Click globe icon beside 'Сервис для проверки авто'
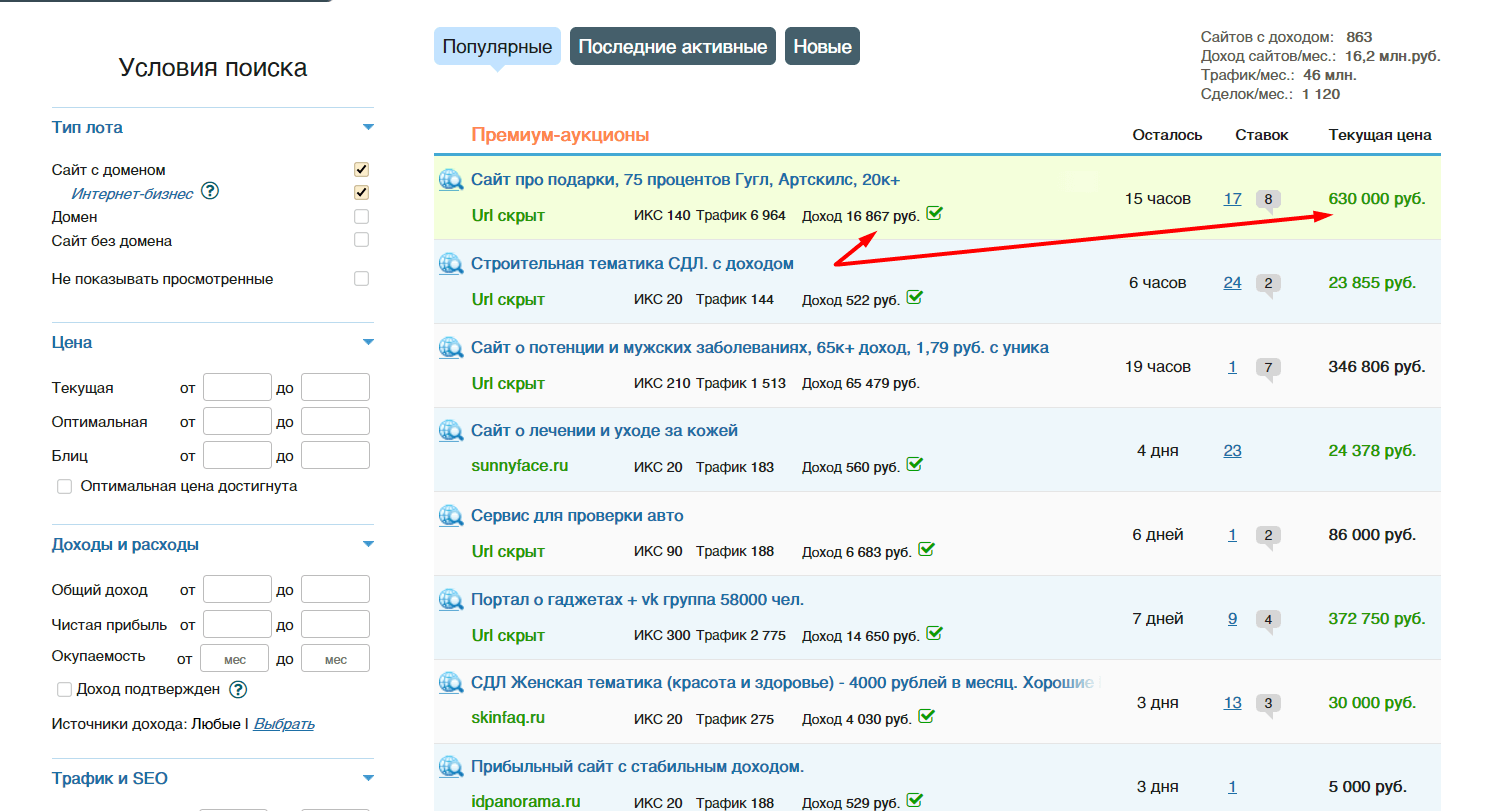Image resolution: width=1505 pixels, height=811 pixels. 450,516
